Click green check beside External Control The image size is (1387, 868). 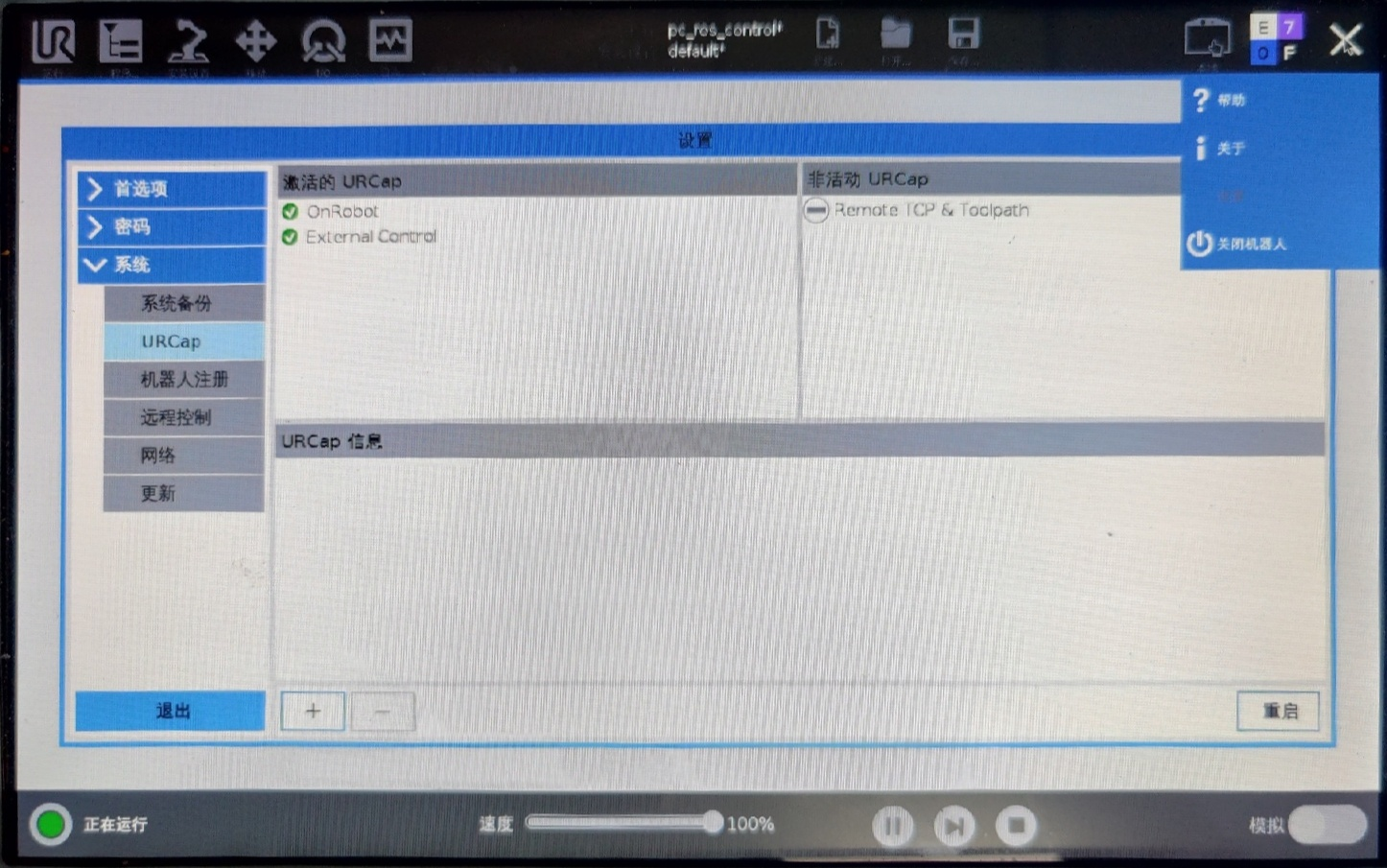tap(290, 236)
